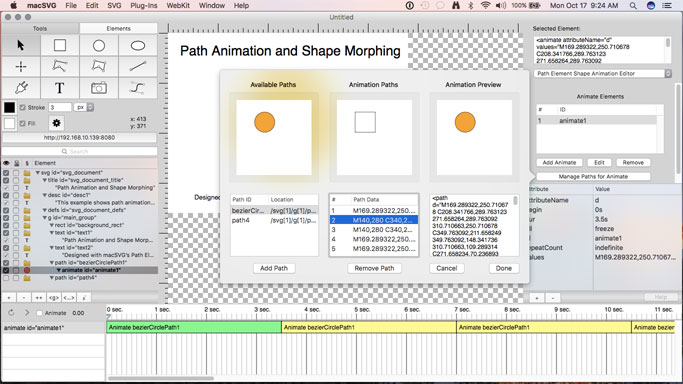683x384 pixels.
Task: Click the black stroke color swatch
Action: pos(10,107)
